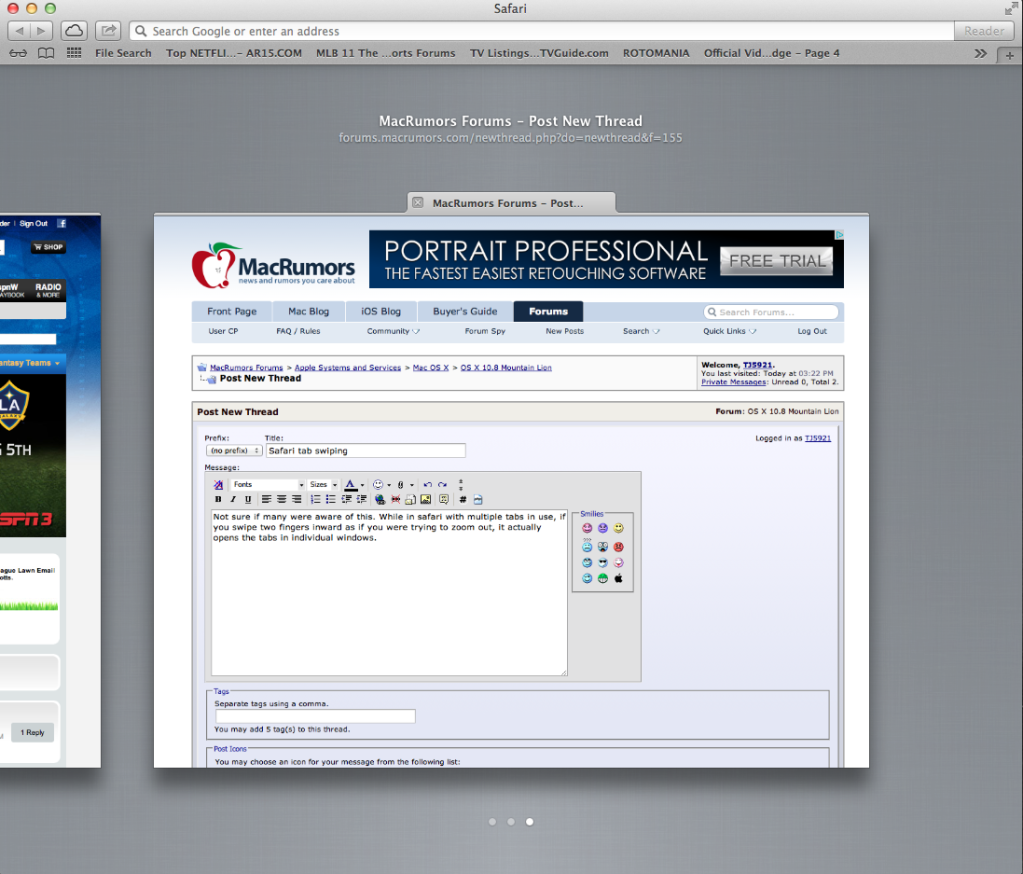Decrease indent in message editor
Viewport: 1023px width, 874px height.
pyautogui.click(x=346, y=500)
